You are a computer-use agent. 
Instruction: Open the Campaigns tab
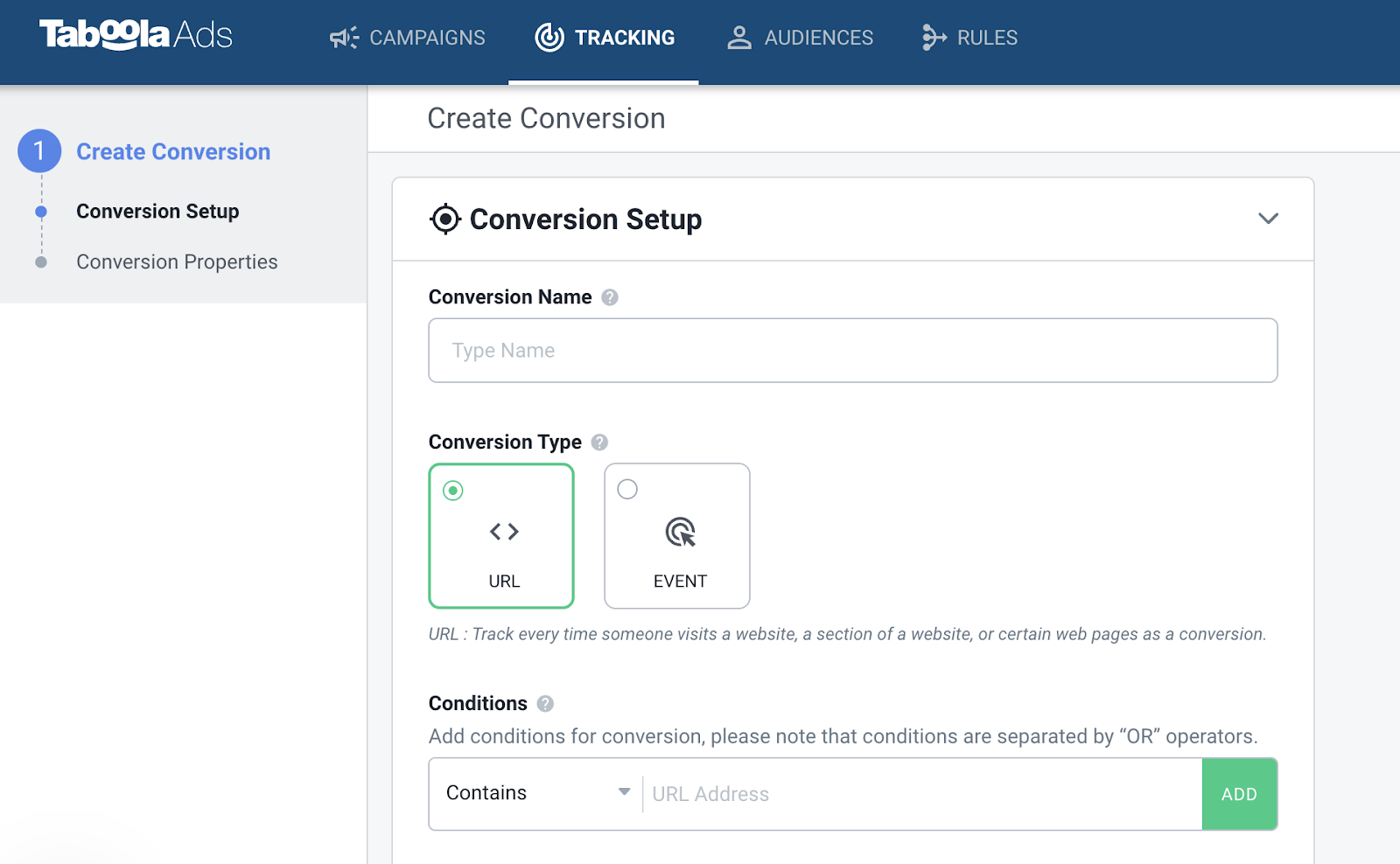426,38
